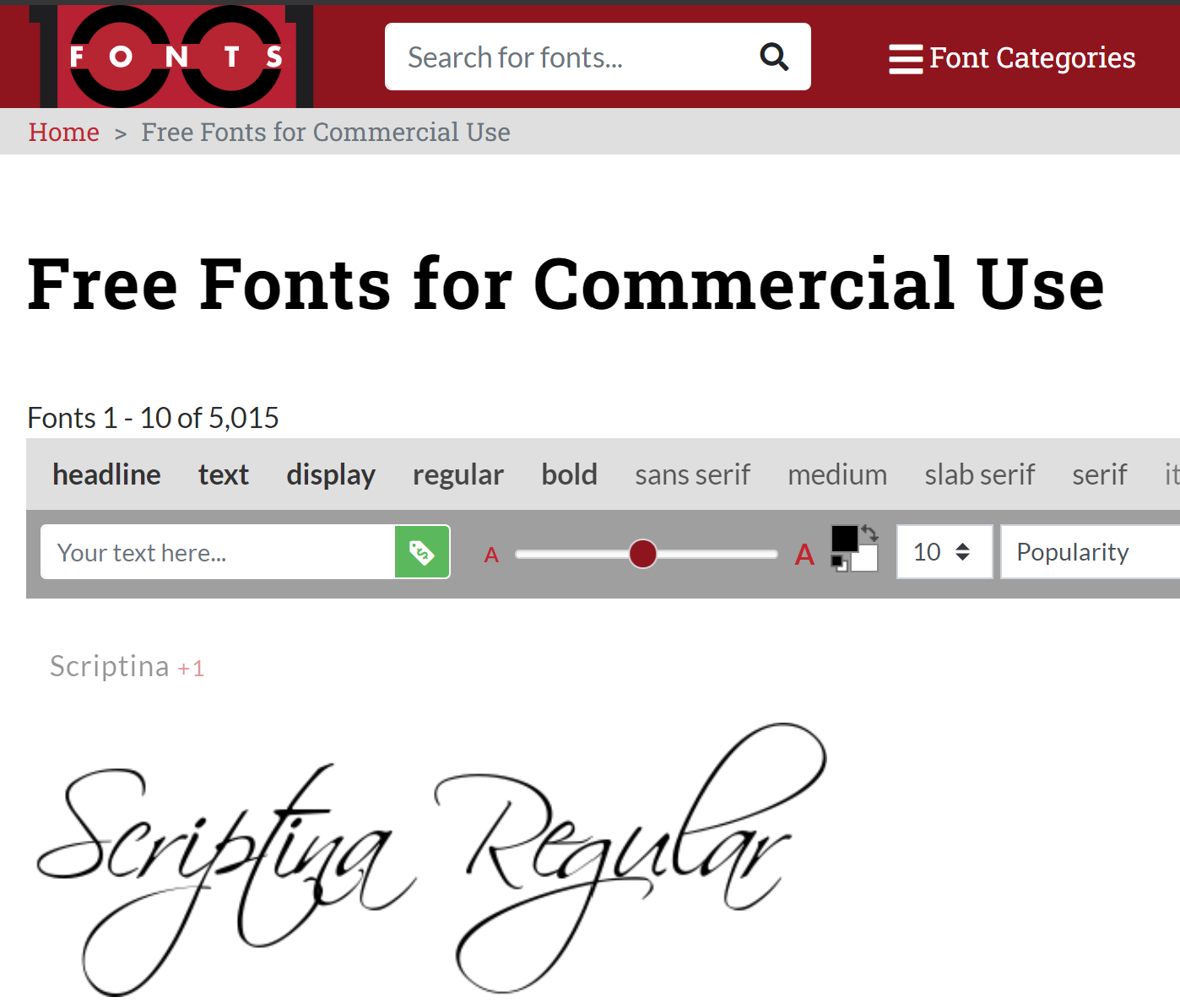Click the search magnifier icon
Screen dimensions: 1180x1008
tap(774, 57)
